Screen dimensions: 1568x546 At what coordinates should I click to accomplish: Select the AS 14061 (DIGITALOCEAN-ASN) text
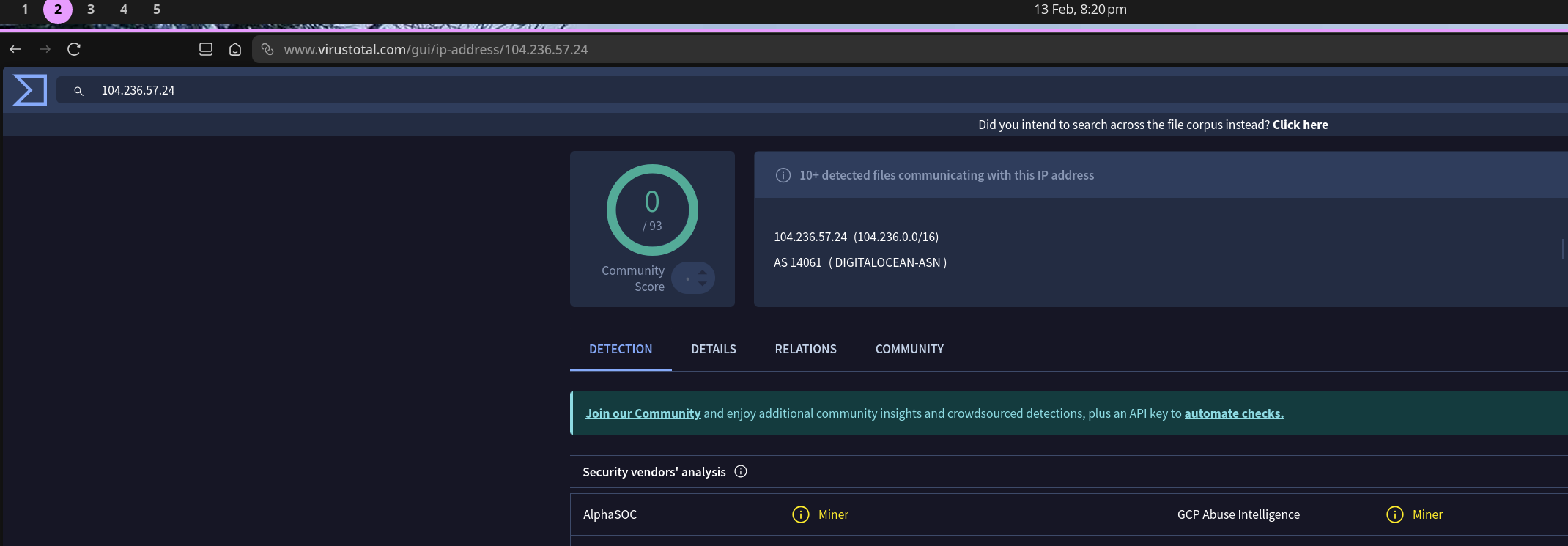tap(860, 262)
